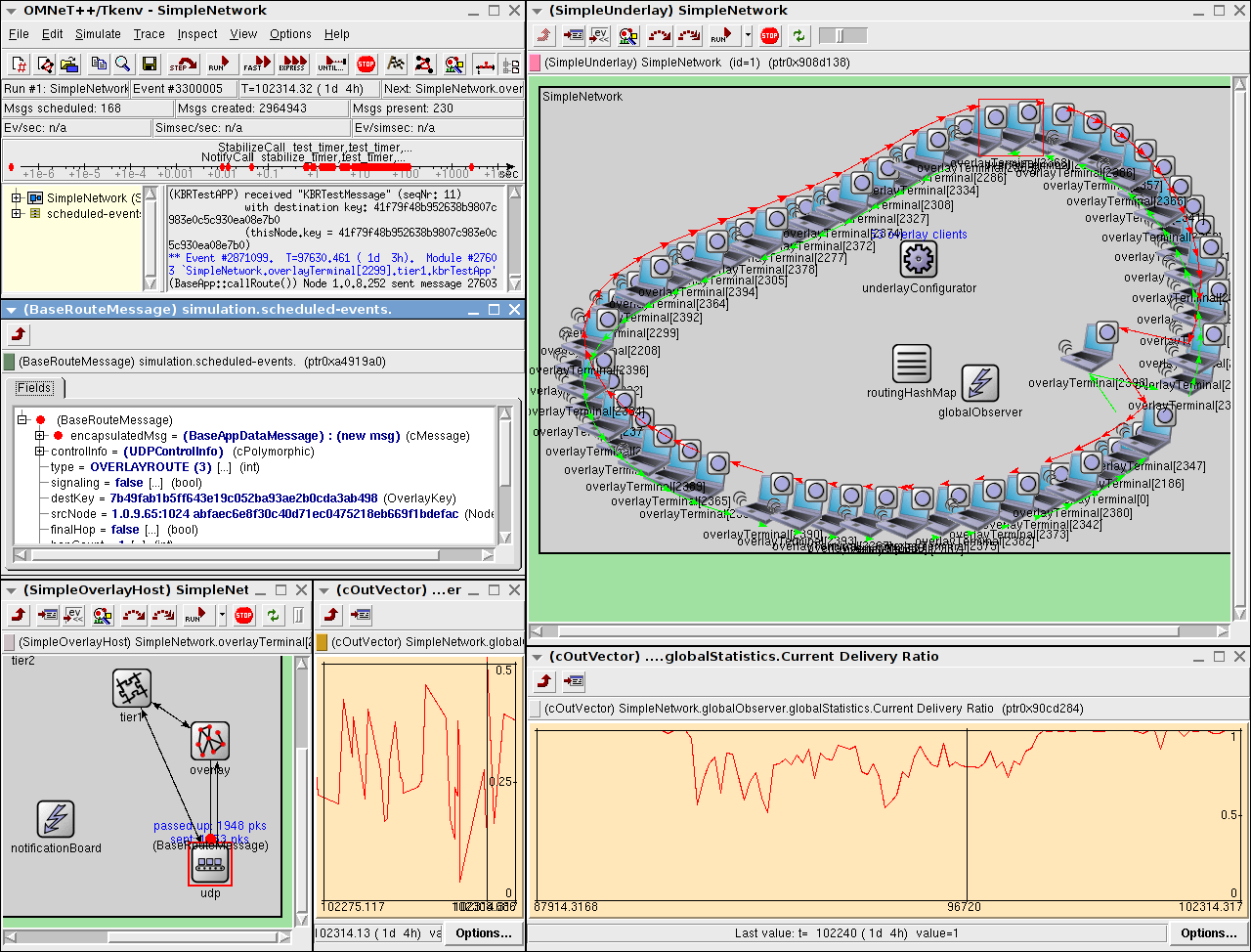The image size is (1251, 952).
Task: Open RUN dropdown arrow in SimpleOverlayHost toolbar
Action: pos(222,616)
